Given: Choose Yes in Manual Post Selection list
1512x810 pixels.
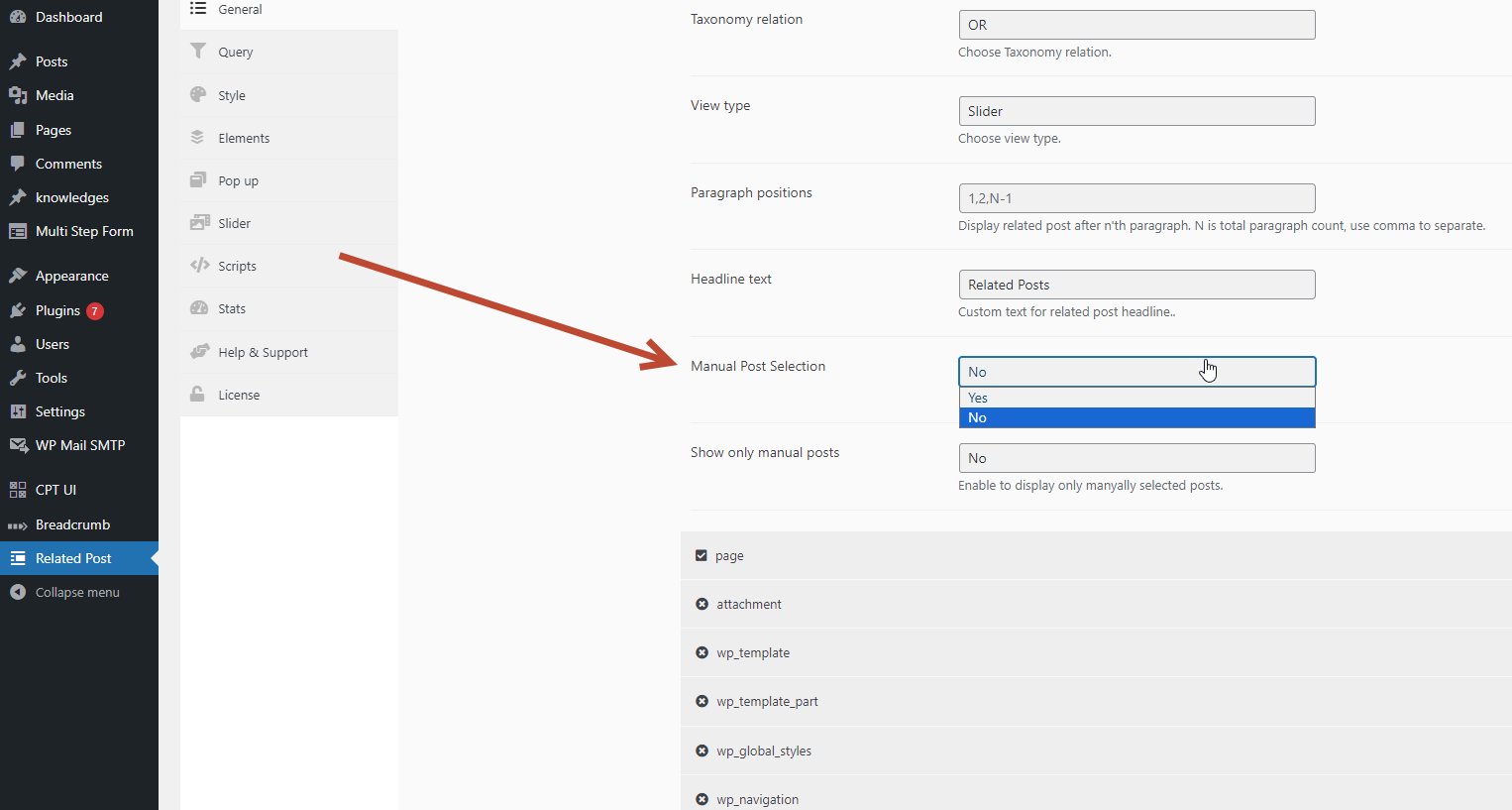Looking at the screenshot, I should [x=1136, y=398].
